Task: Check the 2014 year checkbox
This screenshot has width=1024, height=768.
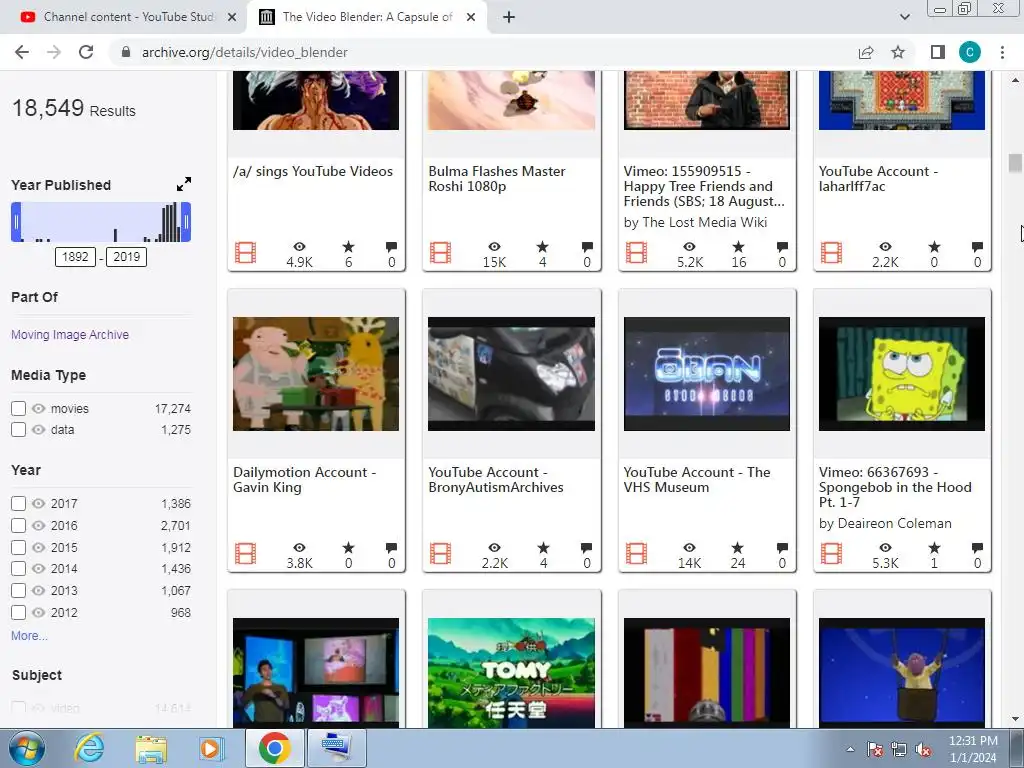Action: pyautogui.click(x=18, y=568)
